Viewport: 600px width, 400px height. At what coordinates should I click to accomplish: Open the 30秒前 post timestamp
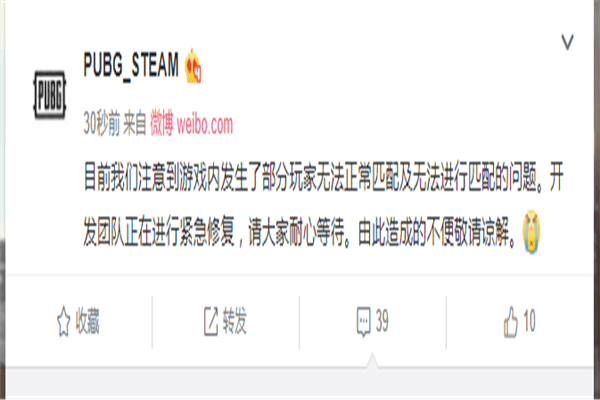click(101, 124)
